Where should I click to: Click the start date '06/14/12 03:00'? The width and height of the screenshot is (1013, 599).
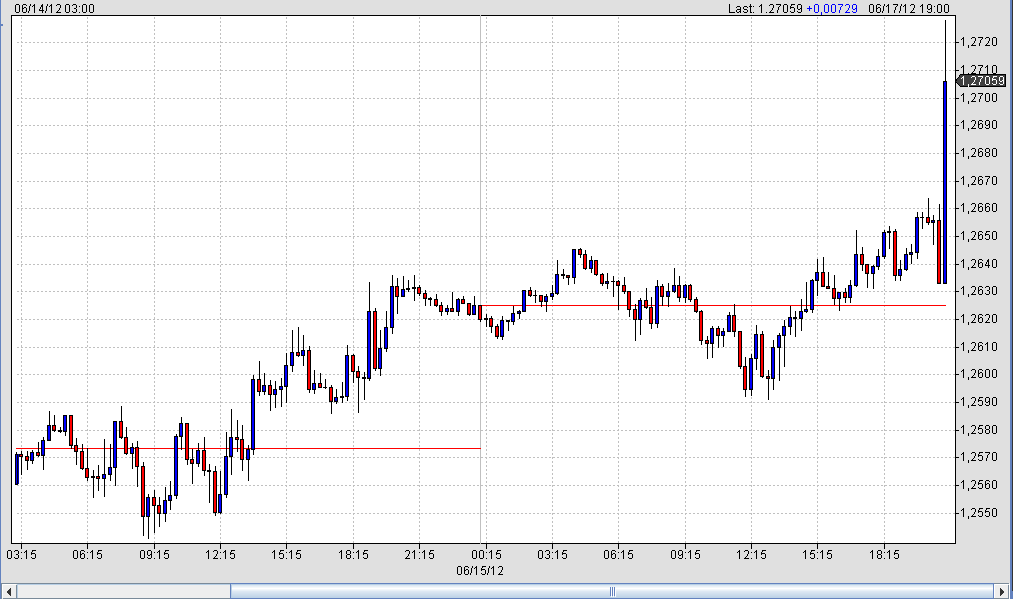pyautogui.click(x=54, y=8)
